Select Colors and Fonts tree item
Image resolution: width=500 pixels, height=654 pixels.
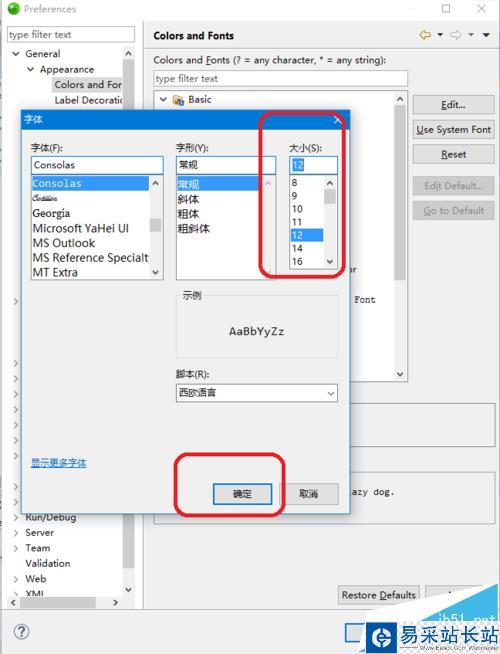click(88, 85)
